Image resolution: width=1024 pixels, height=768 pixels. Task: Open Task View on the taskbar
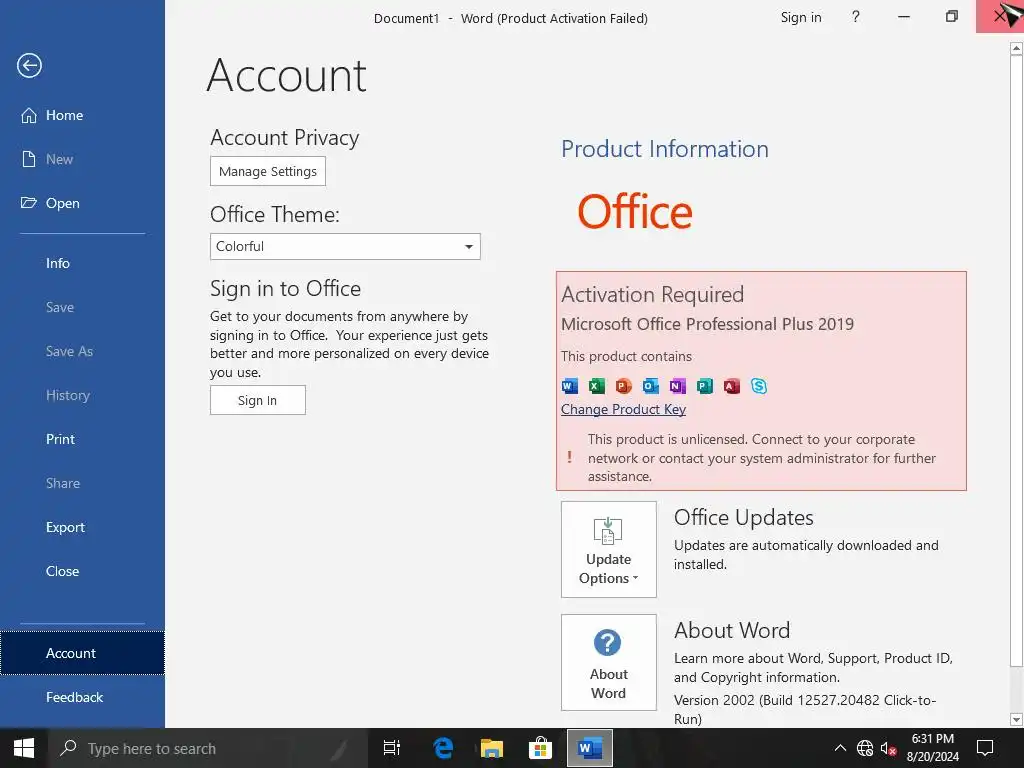point(392,748)
